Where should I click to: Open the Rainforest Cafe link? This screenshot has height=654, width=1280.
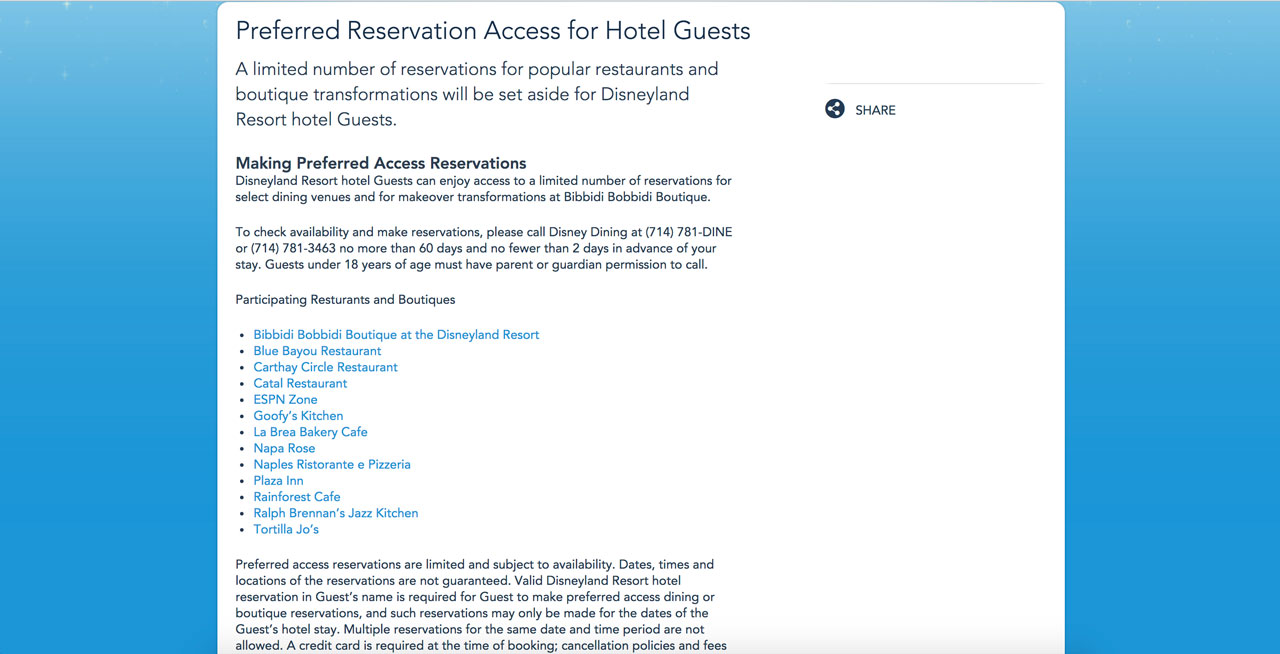pyautogui.click(x=297, y=497)
